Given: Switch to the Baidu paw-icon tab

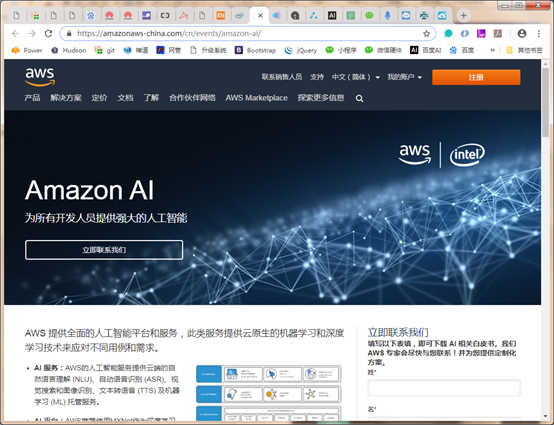Looking at the screenshot, I should tap(91, 16).
